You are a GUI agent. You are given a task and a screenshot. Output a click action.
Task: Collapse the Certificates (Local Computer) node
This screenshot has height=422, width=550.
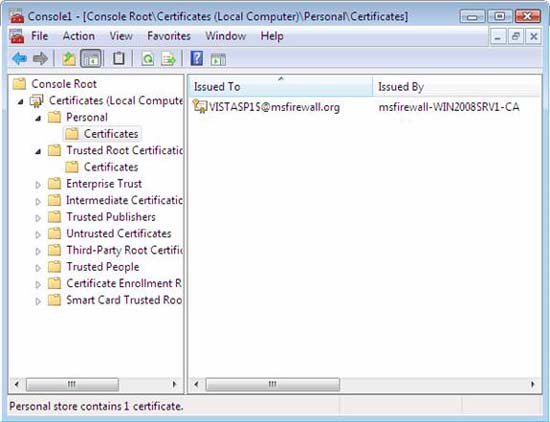tap(21, 102)
